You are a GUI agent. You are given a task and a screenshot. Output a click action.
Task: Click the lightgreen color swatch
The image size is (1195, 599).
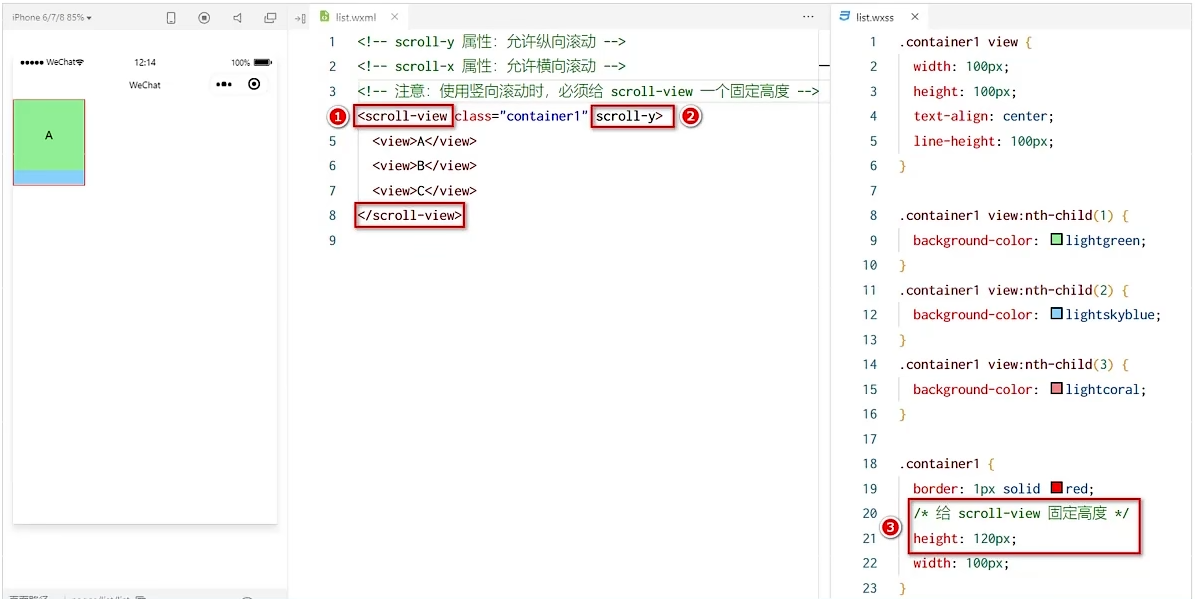click(x=1056, y=240)
